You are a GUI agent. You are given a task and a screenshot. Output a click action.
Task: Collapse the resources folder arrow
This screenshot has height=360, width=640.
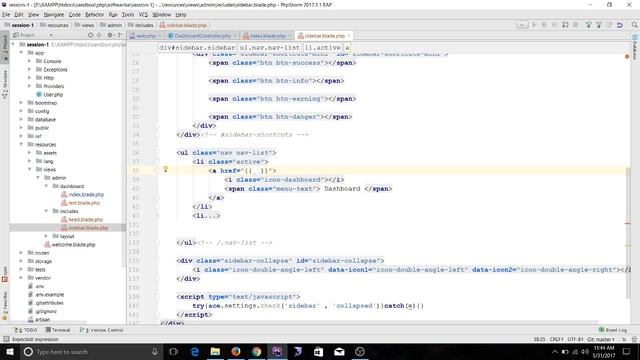pos(22,144)
